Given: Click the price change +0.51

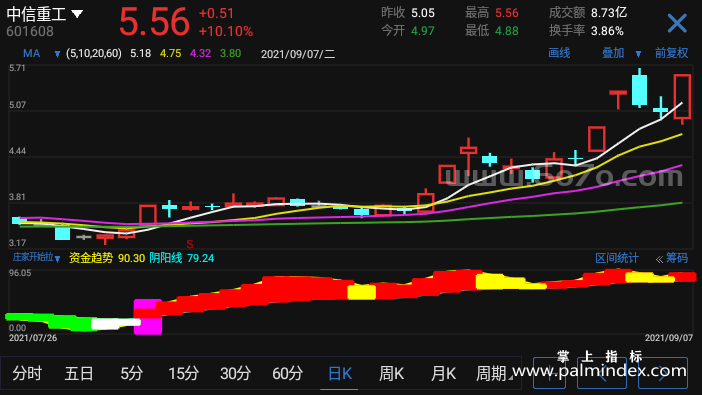Looking at the screenshot, I should 216,13.
